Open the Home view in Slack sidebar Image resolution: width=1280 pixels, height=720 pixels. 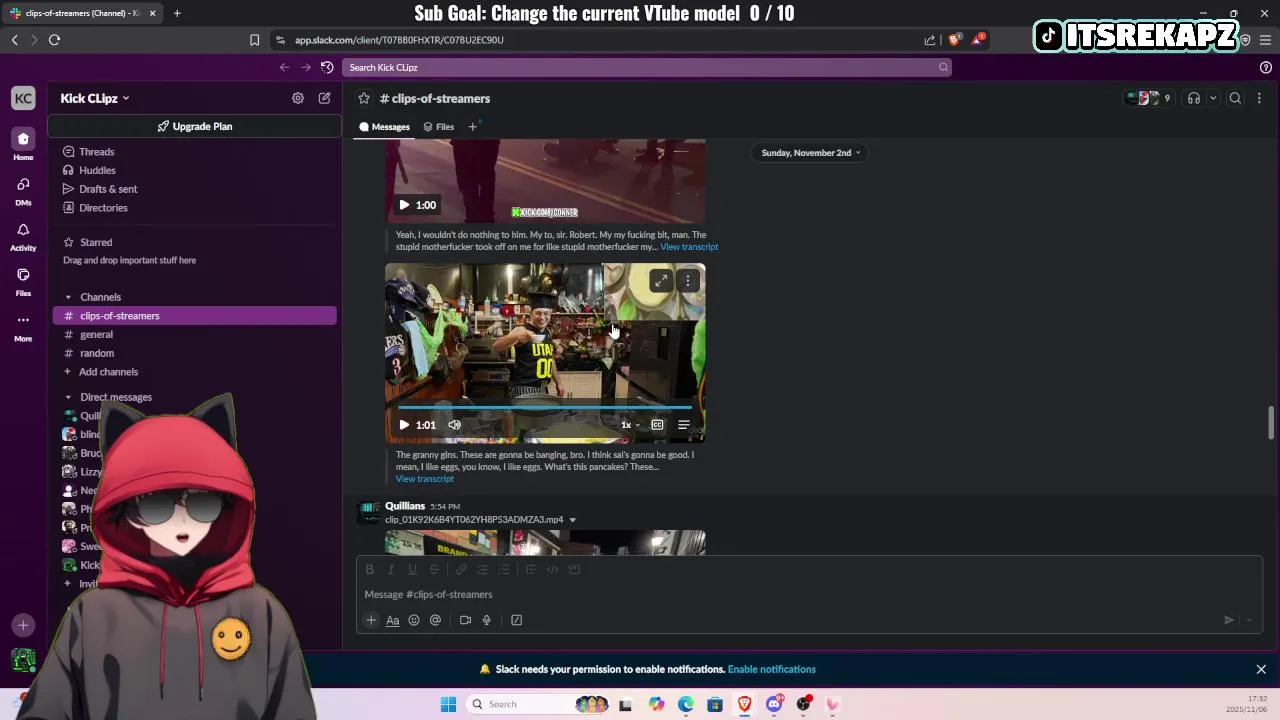[x=23, y=144]
